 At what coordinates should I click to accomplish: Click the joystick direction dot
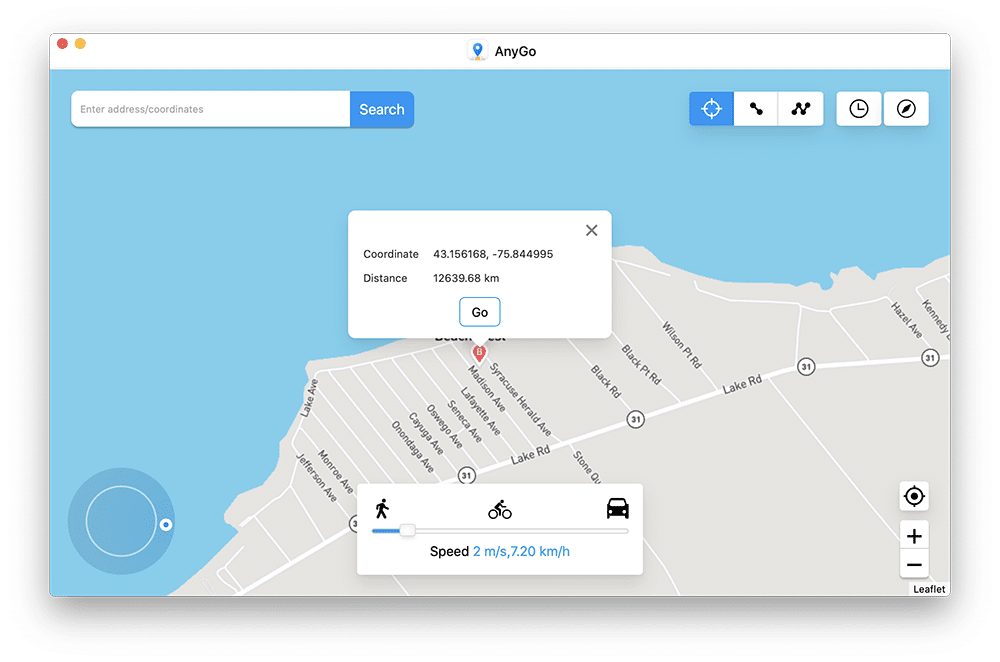click(x=166, y=524)
